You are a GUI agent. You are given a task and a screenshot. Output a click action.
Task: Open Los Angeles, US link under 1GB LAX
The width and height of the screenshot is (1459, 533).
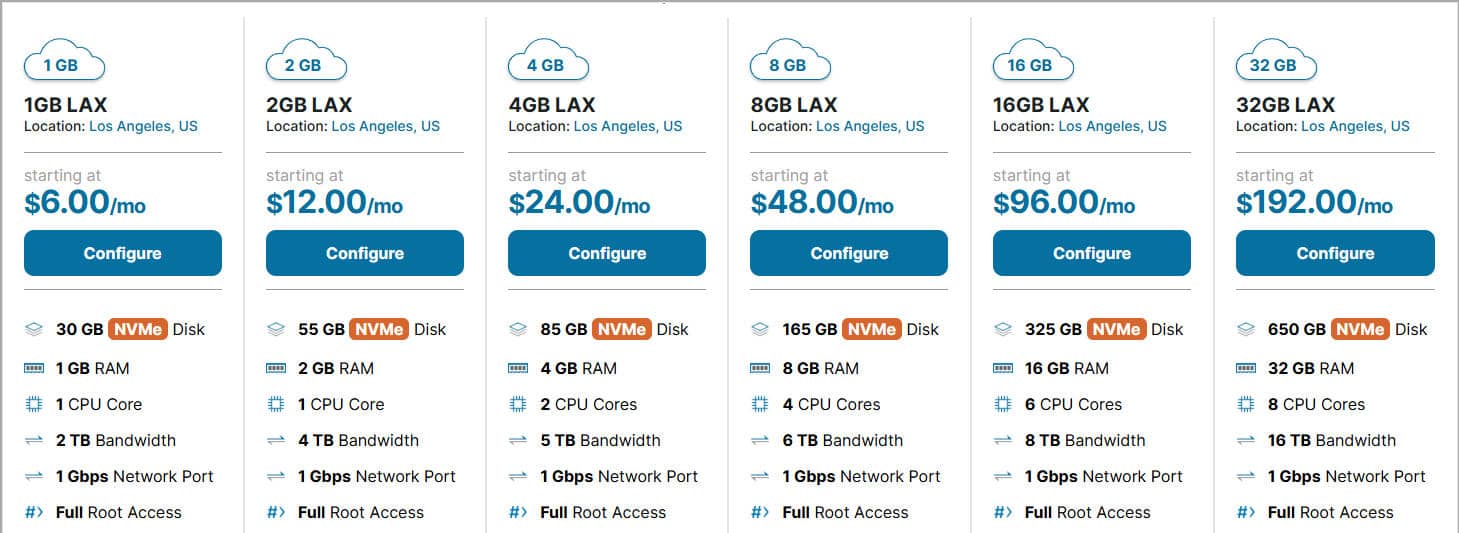click(x=143, y=126)
